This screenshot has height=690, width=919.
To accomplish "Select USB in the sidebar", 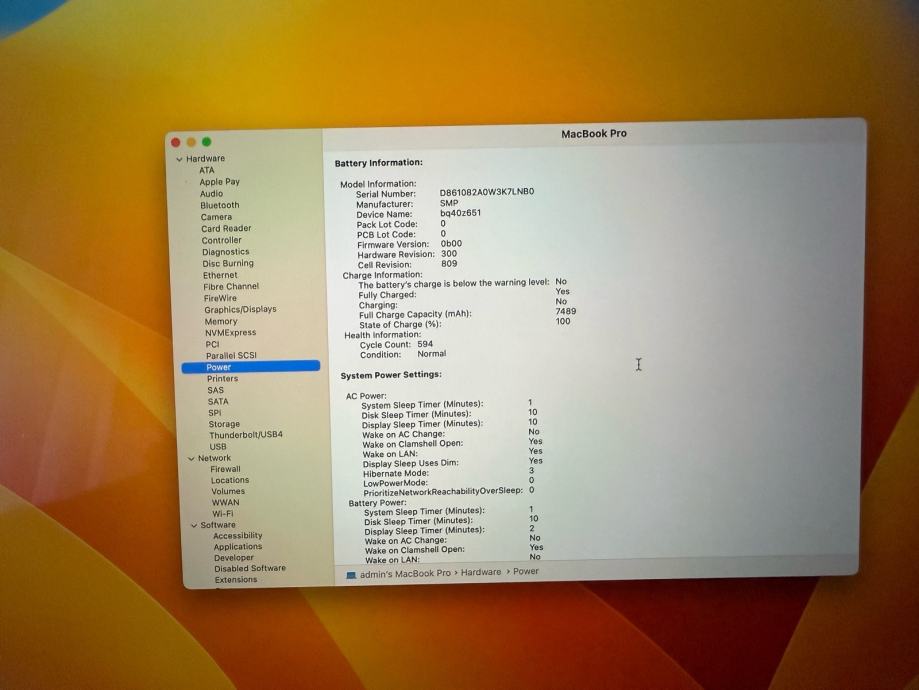I will [x=218, y=447].
